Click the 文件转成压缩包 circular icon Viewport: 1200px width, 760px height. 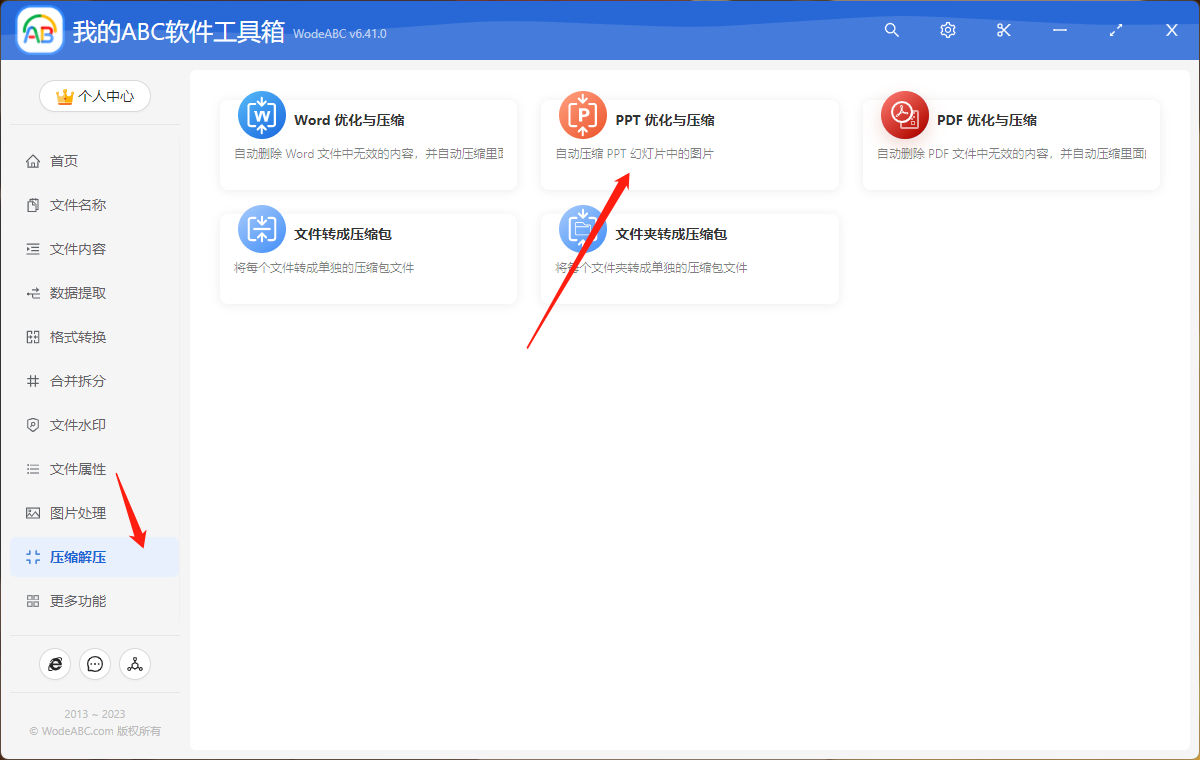pyautogui.click(x=261, y=229)
